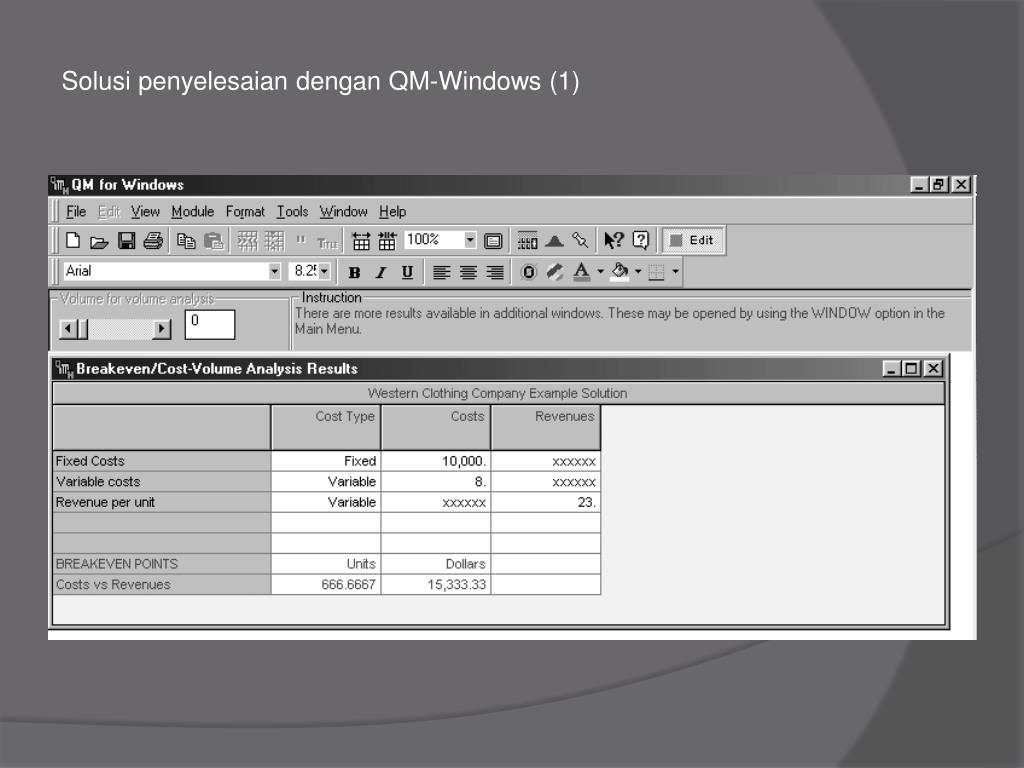Open the calculator toolbar icon
1024x768 pixels.
pos(527,242)
